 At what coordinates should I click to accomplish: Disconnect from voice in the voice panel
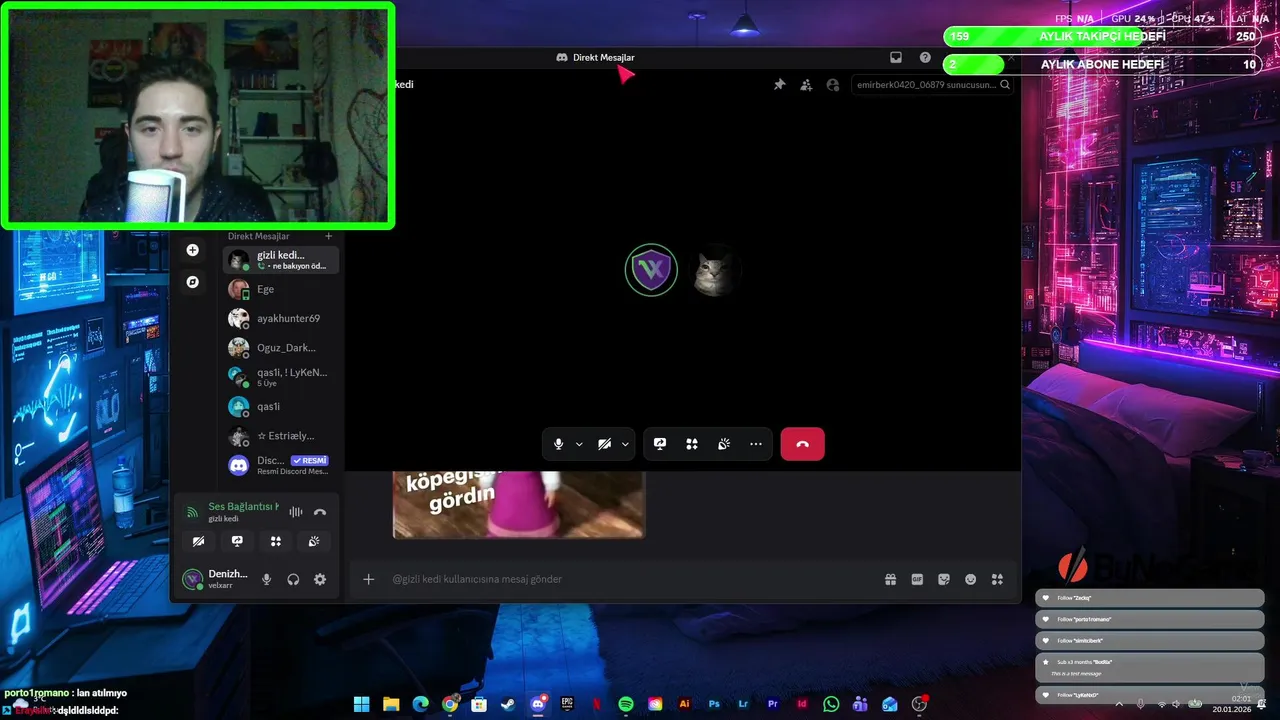(320, 512)
